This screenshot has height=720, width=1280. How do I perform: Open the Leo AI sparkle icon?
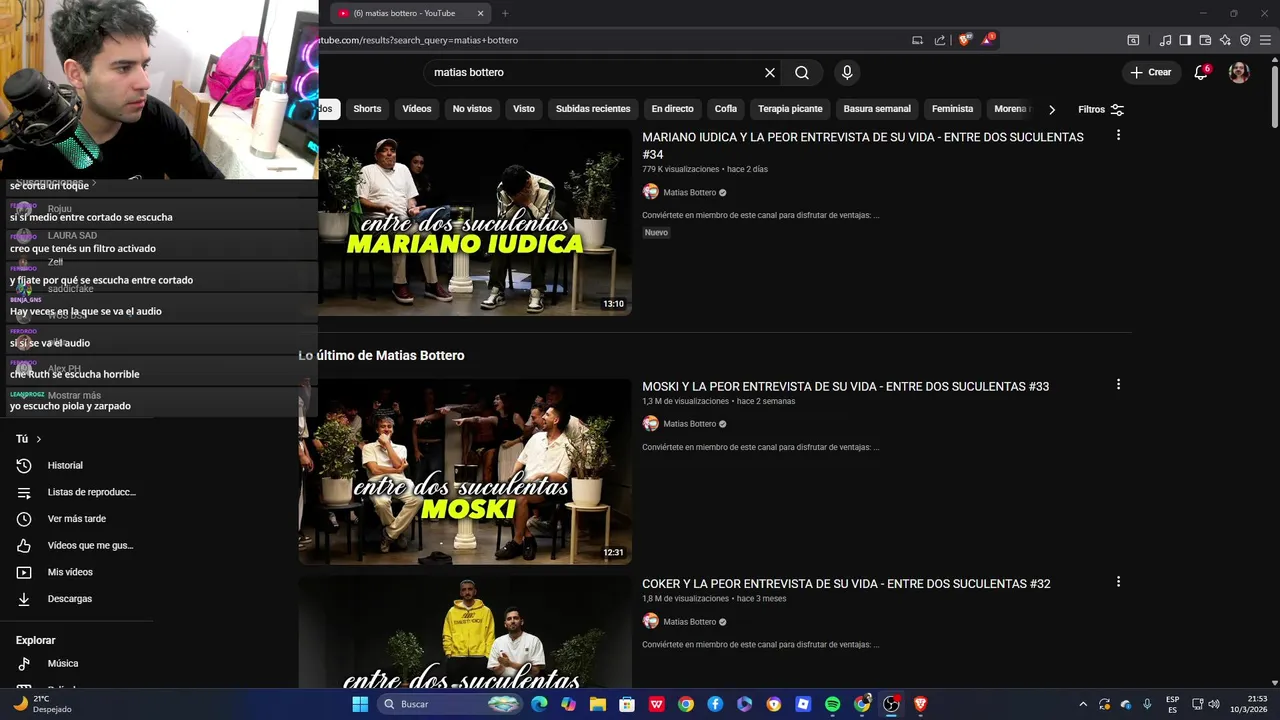(x=1225, y=40)
